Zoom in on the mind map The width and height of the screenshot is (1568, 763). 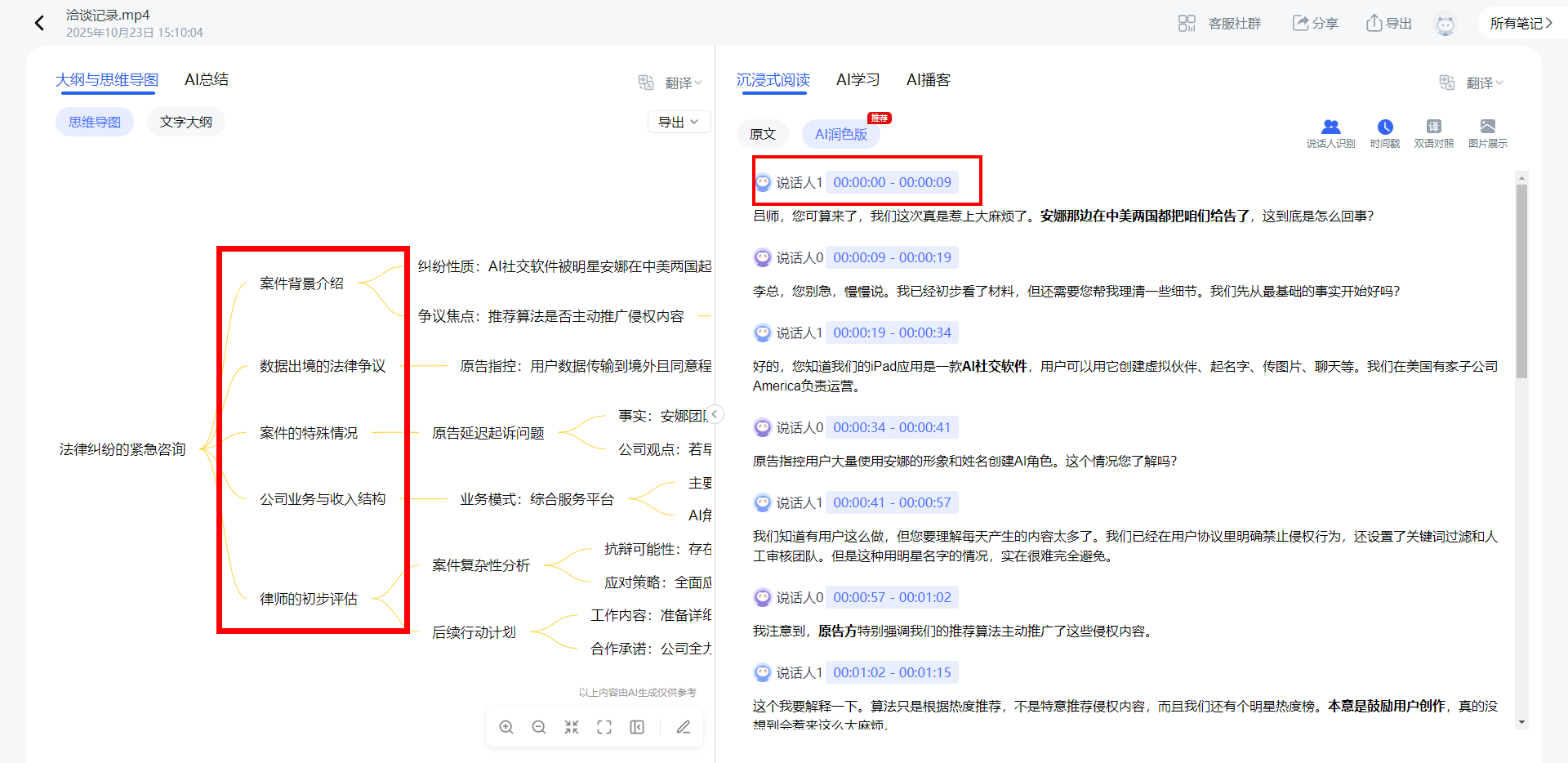pos(506,727)
